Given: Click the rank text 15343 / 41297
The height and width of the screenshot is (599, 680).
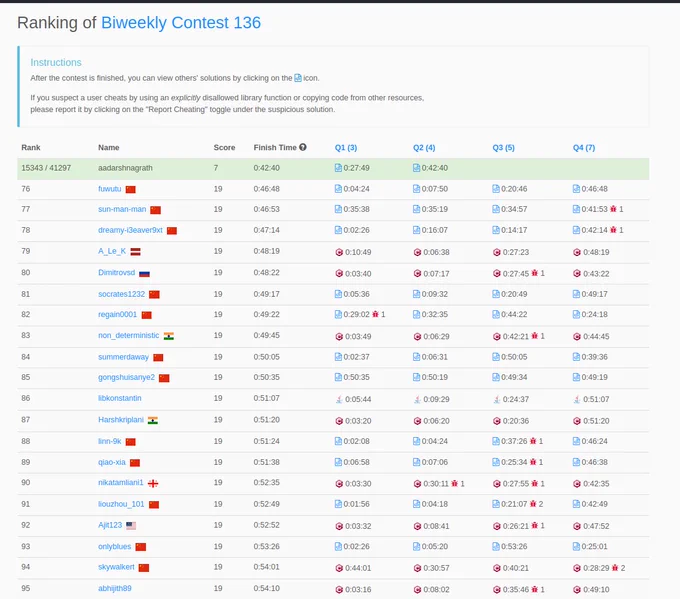Looking at the screenshot, I should click(46, 168).
